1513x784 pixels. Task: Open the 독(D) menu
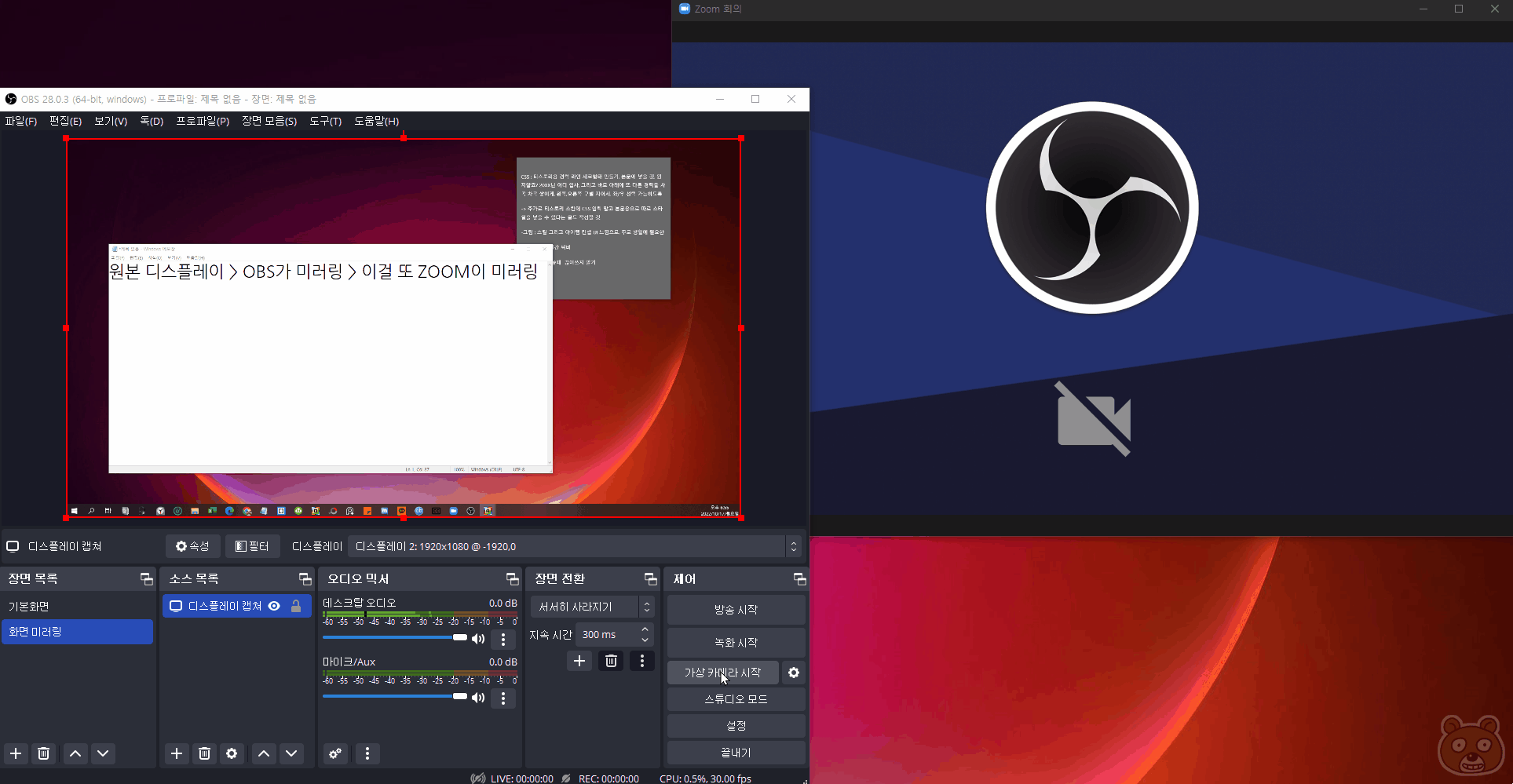(152, 121)
